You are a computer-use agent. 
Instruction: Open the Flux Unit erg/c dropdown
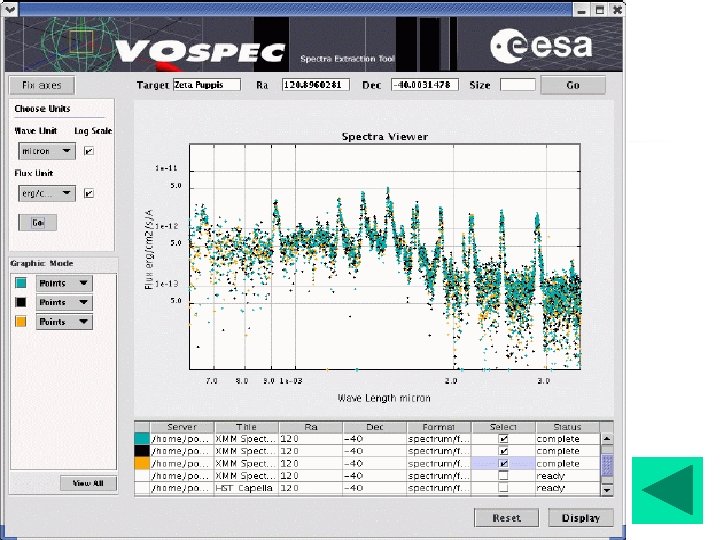pyautogui.click(x=47, y=193)
